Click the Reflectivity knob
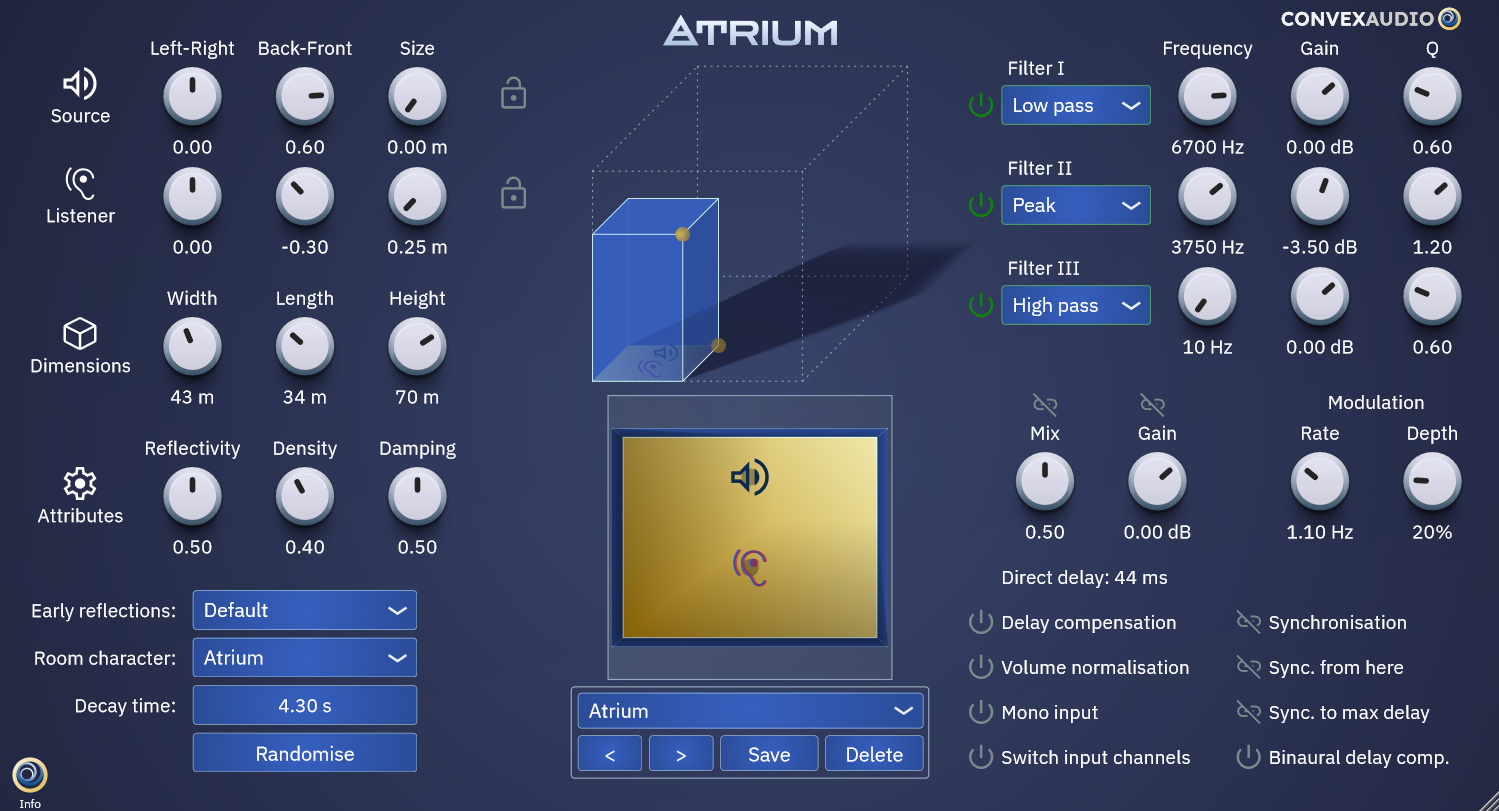 (x=192, y=496)
